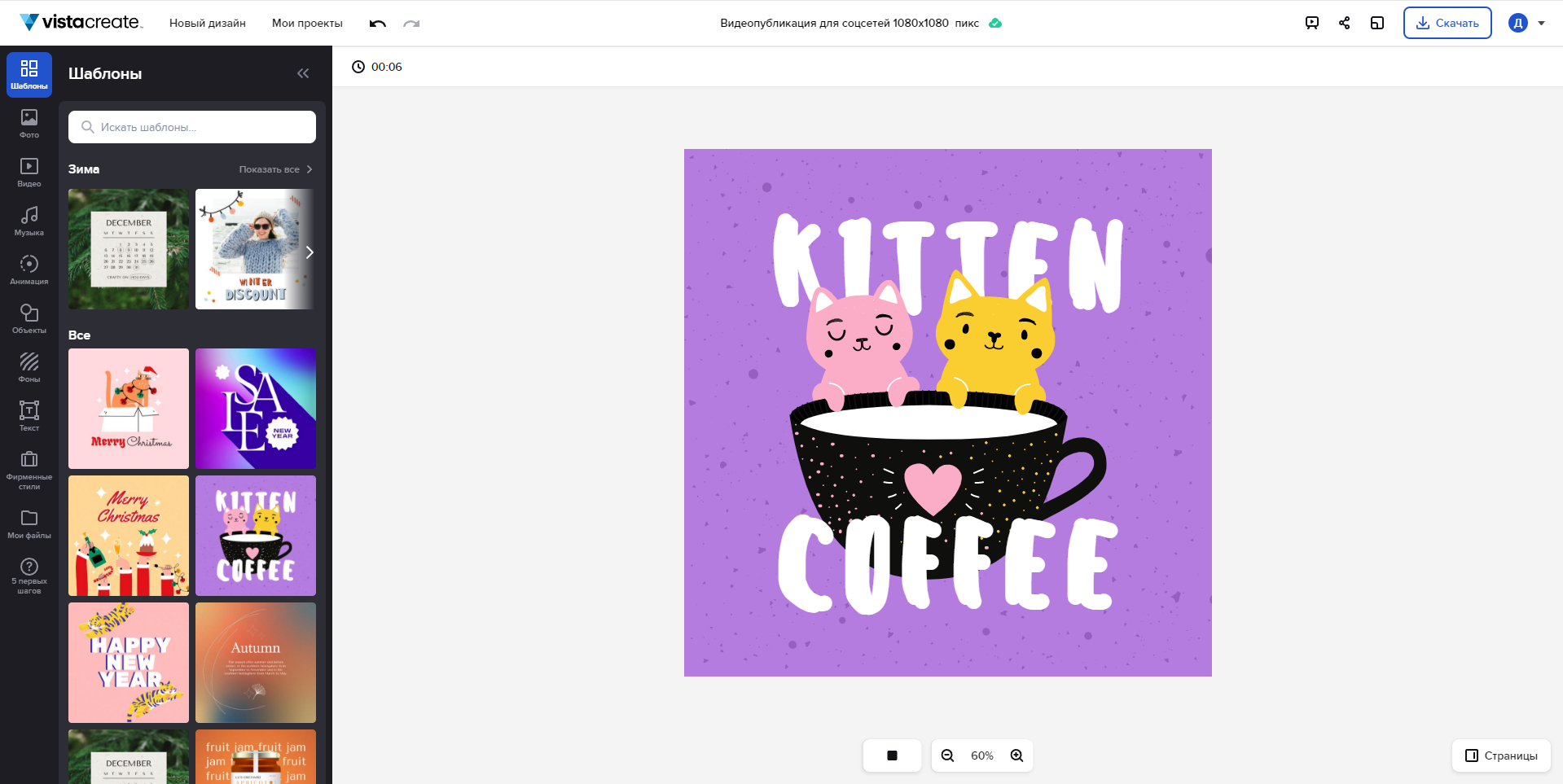Open the Фоны backgrounds section
The image size is (1563, 784).
(x=29, y=368)
